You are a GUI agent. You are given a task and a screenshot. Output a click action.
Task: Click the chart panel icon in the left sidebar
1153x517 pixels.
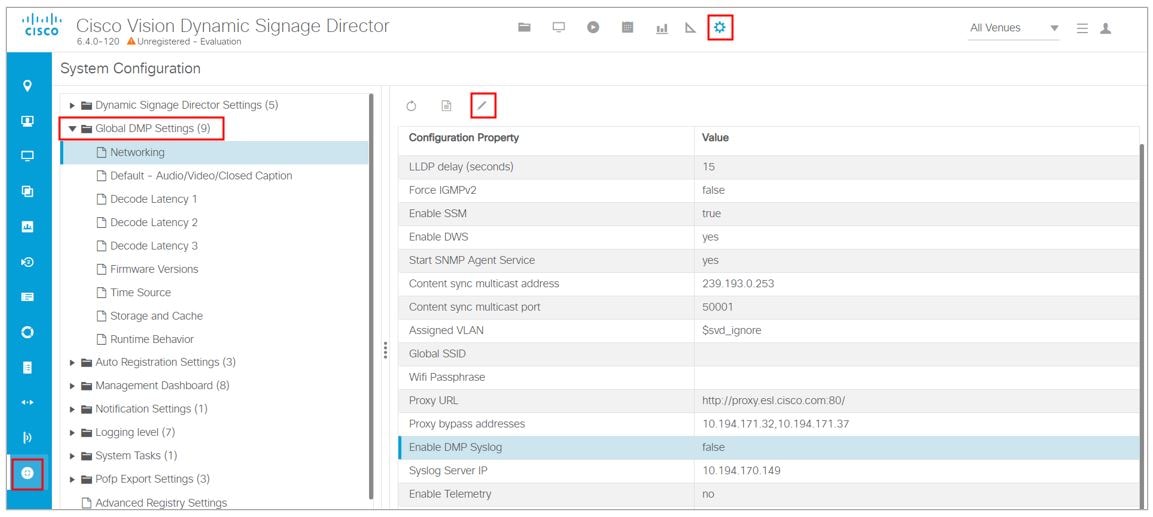coord(28,227)
